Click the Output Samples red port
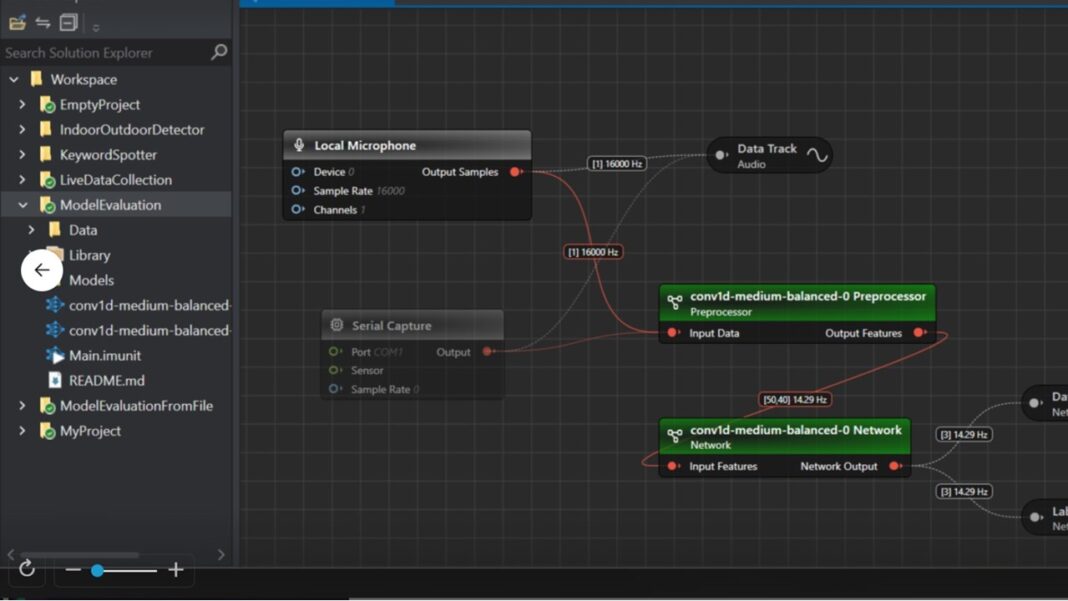The height and width of the screenshot is (601, 1068). click(x=516, y=172)
